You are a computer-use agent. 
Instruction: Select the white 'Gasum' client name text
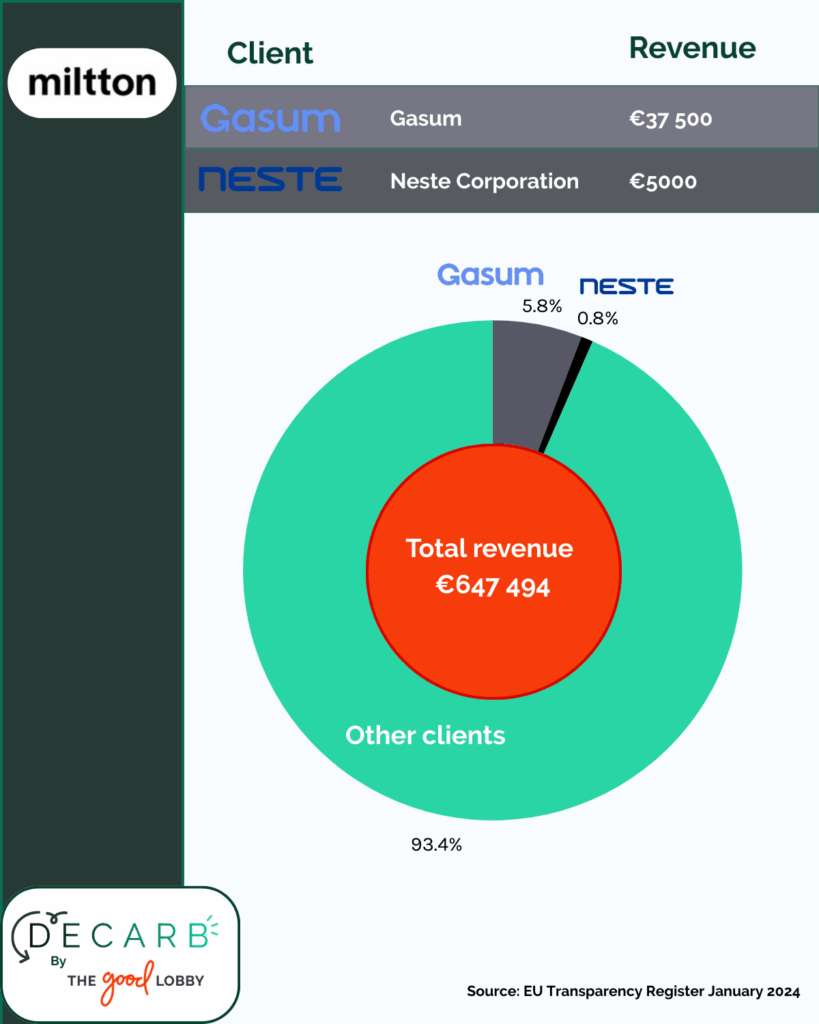pyautogui.click(x=426, y=118)
